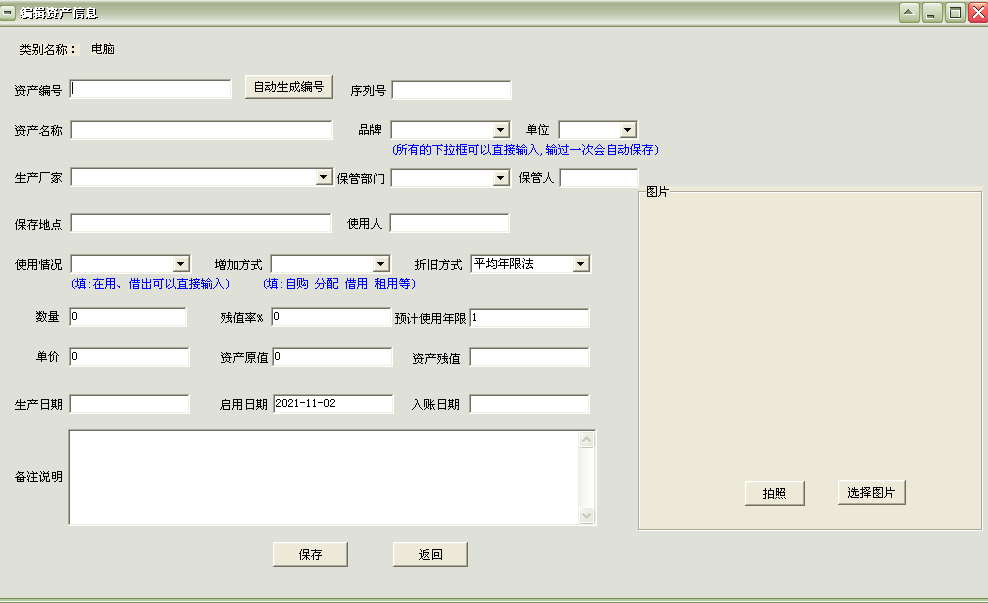Click the 使用人 input box
Screen dimensions: 988x603
449,223
